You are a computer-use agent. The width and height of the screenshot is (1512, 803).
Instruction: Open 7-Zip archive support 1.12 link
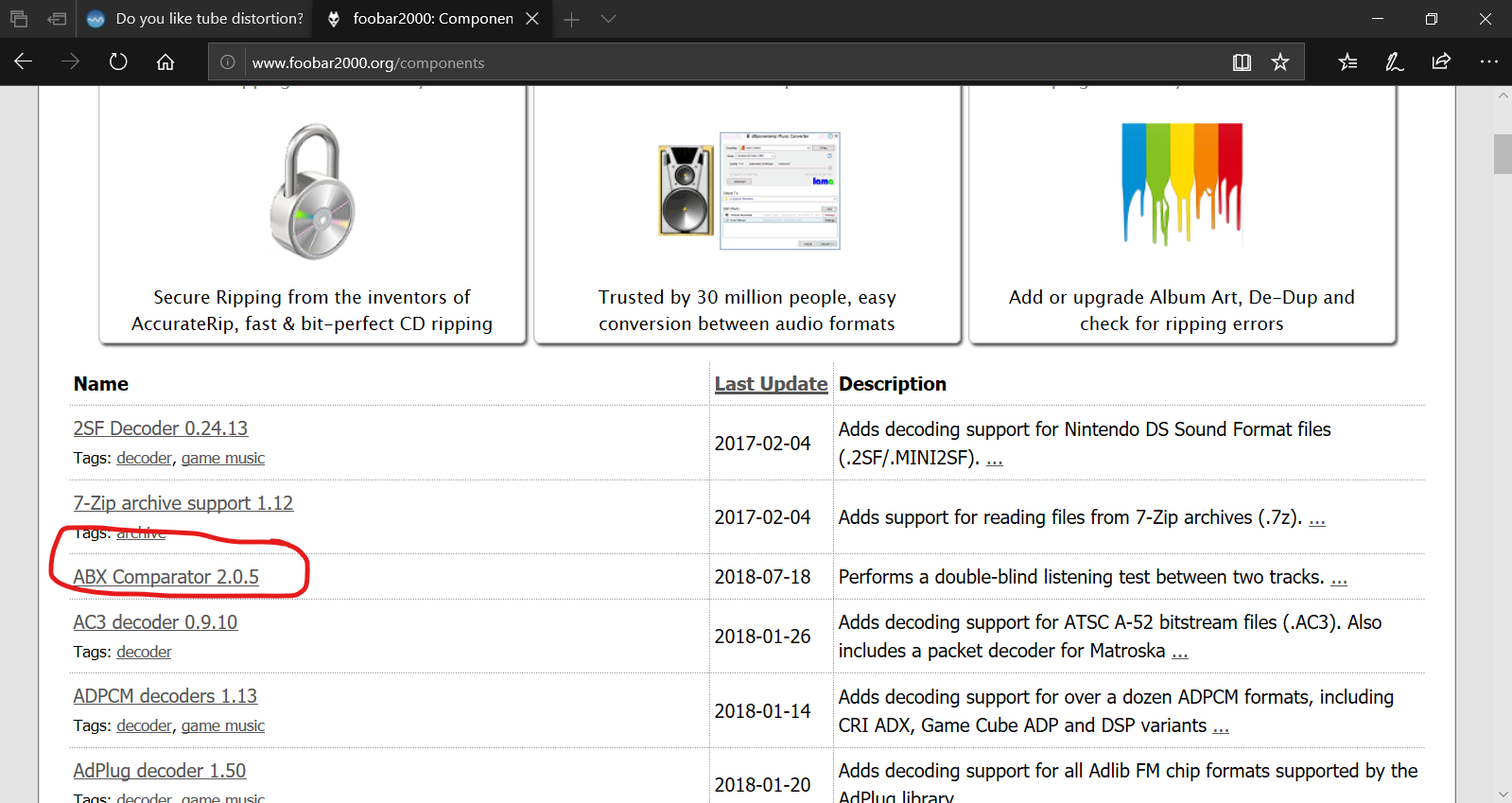coord(183,503)
